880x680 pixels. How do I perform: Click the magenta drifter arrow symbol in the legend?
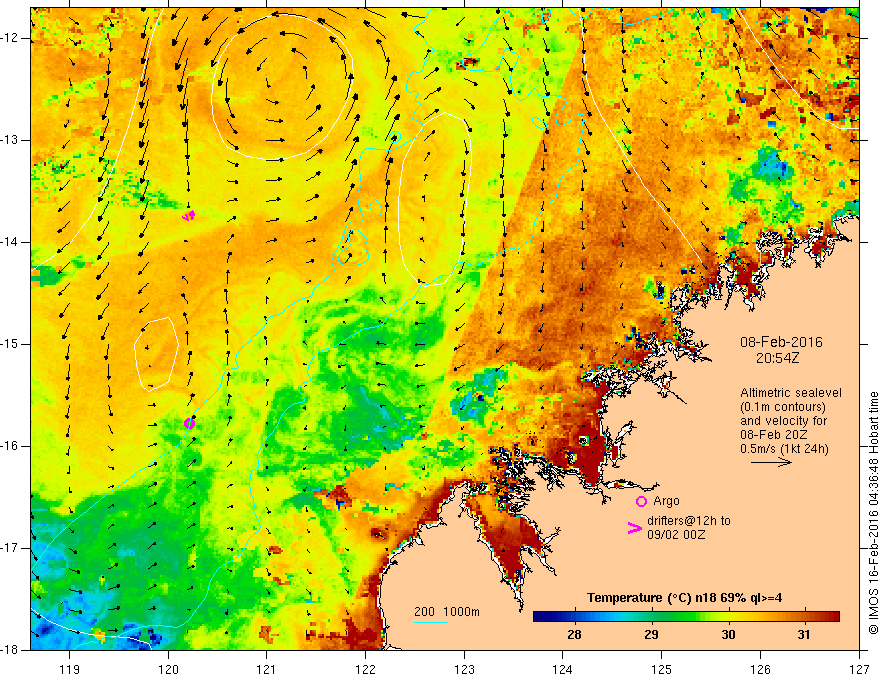point(634,528)
